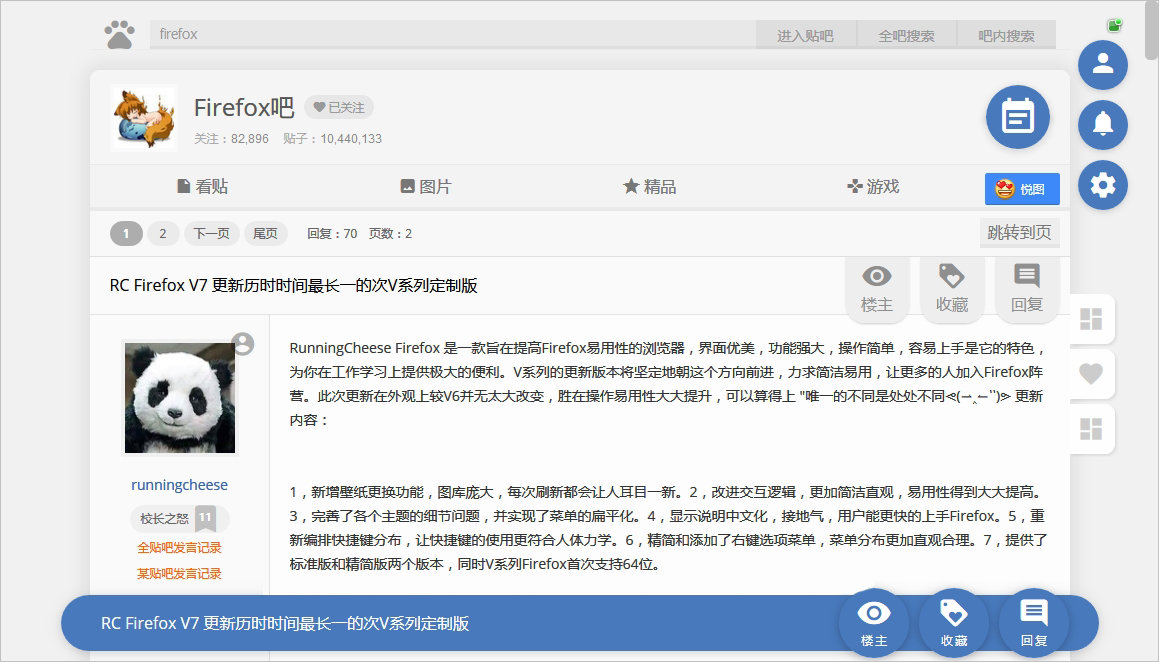The image size is (1159, 662).
Task: Switch to the 图片 tab
Action: coord(426,186)
